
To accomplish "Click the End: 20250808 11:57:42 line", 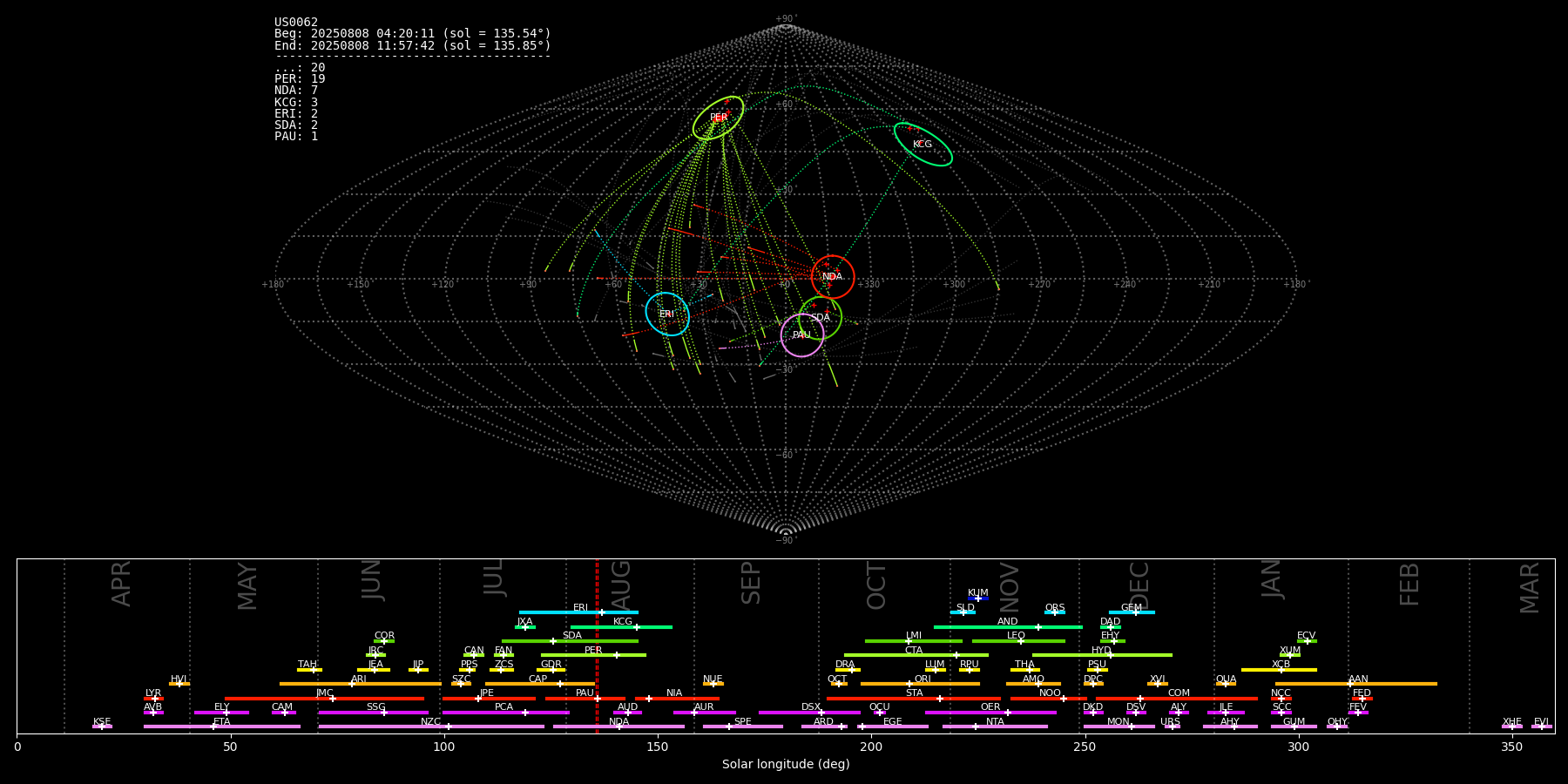I will pyautogui.click(x=413, y=45).
